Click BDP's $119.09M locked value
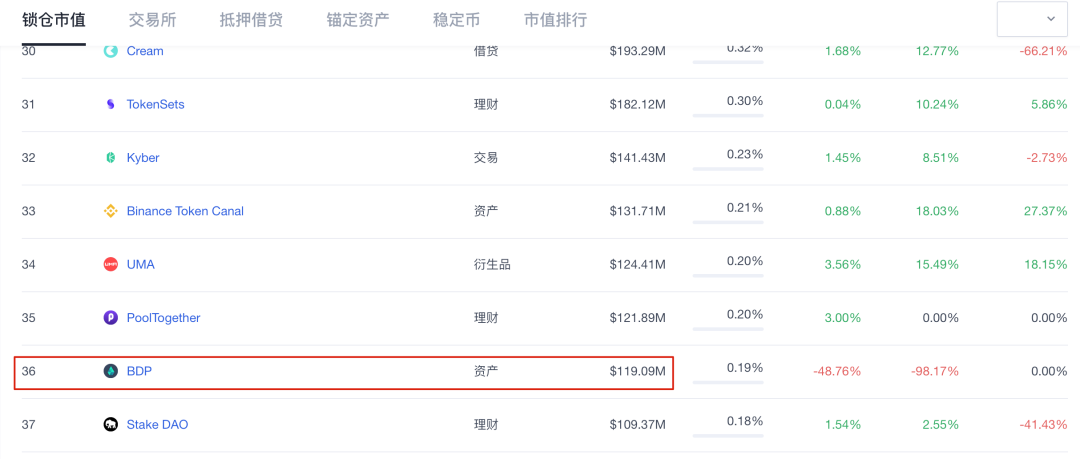This screenshot has width=1080, height=459. [637, 371]
